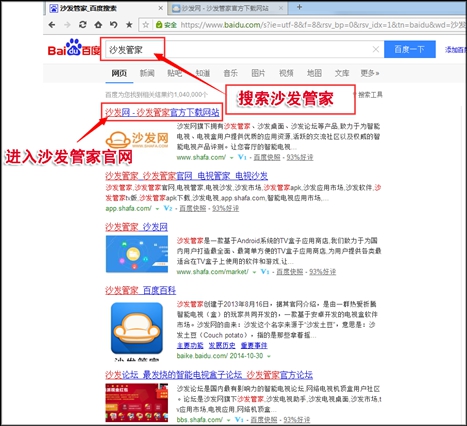467x426 pixels.
Task: Bookmark page with outline star icon
Action: tap(146, 25)
